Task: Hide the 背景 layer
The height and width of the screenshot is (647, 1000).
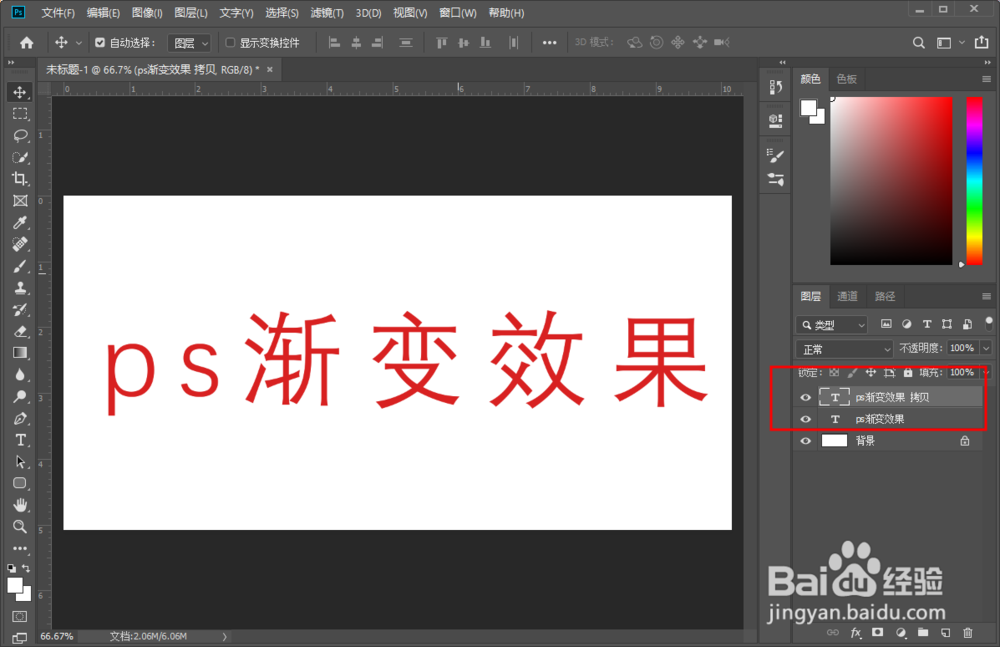Action: tap(805, 440)
